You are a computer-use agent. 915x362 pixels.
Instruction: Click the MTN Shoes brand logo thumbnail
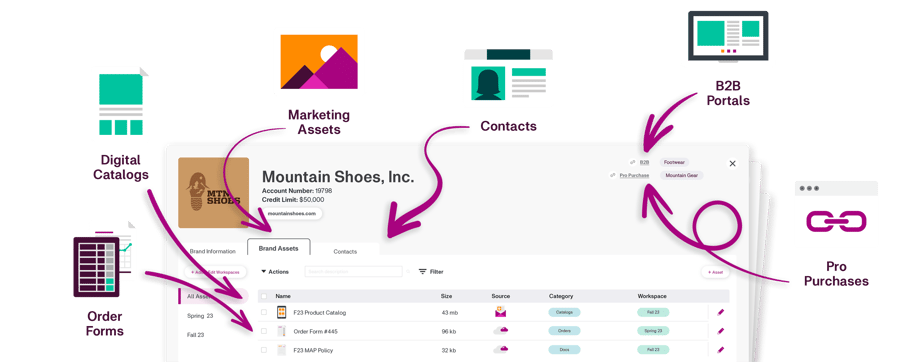(214, 193)
